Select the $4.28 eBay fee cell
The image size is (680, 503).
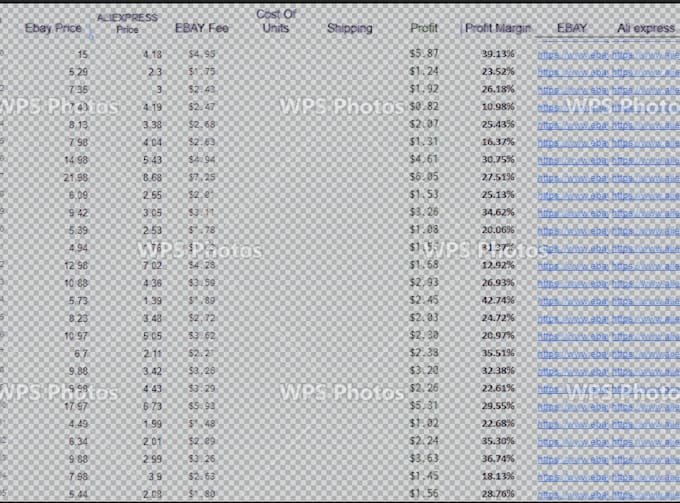(202, 265)
